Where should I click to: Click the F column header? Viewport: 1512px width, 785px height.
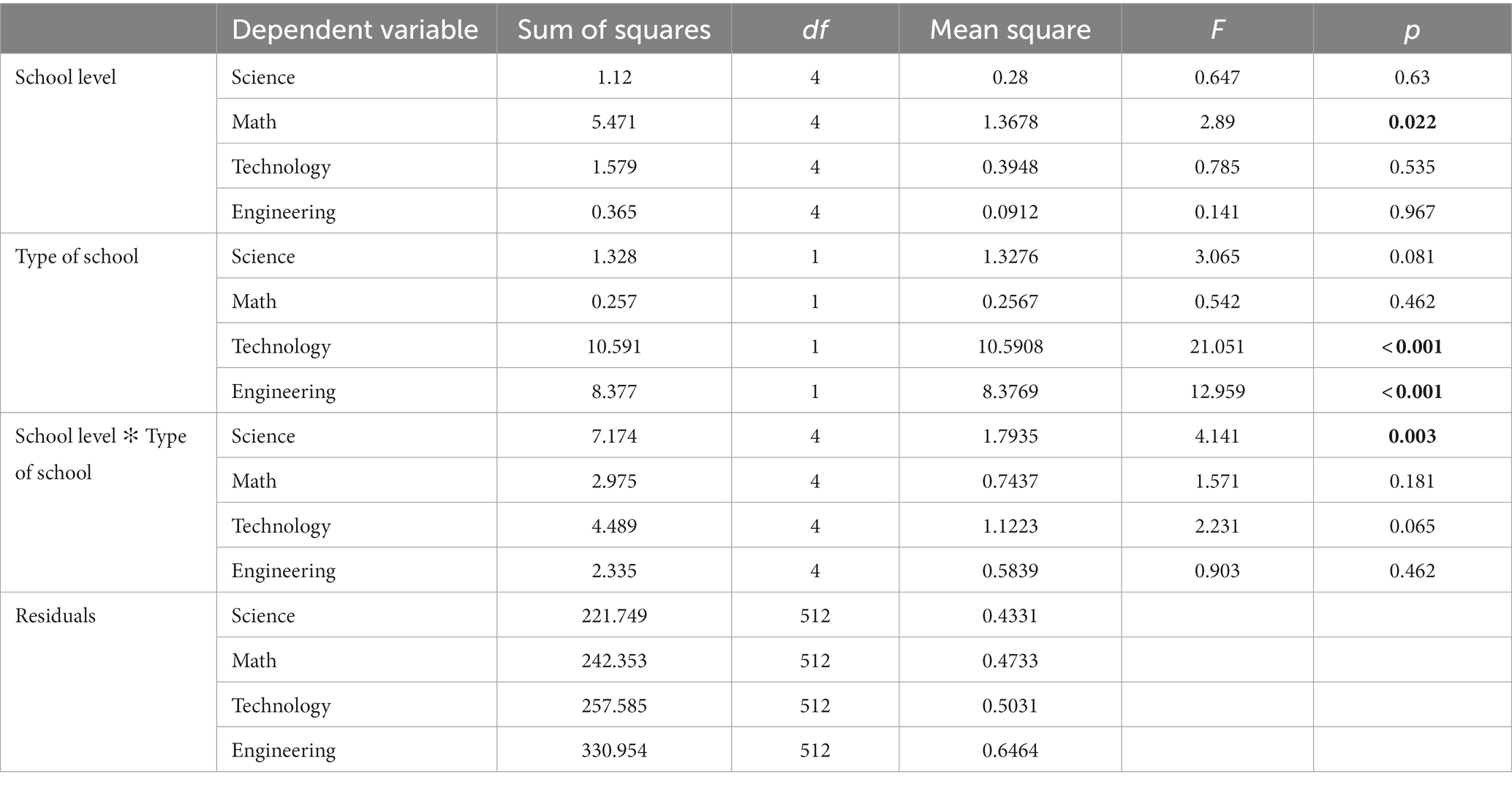[1217, 30]
